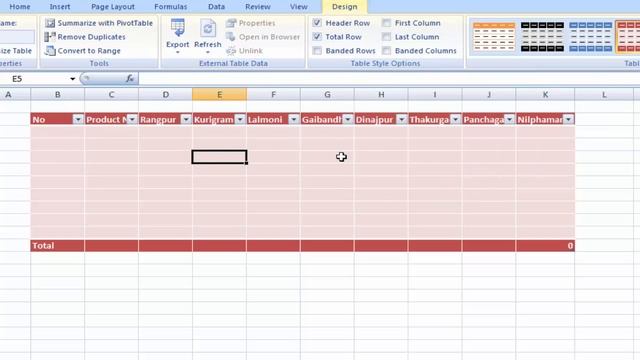This screenshot has width=640, height=360.
Task: Apply the red table style thumbnail
Action: [629, 37]
